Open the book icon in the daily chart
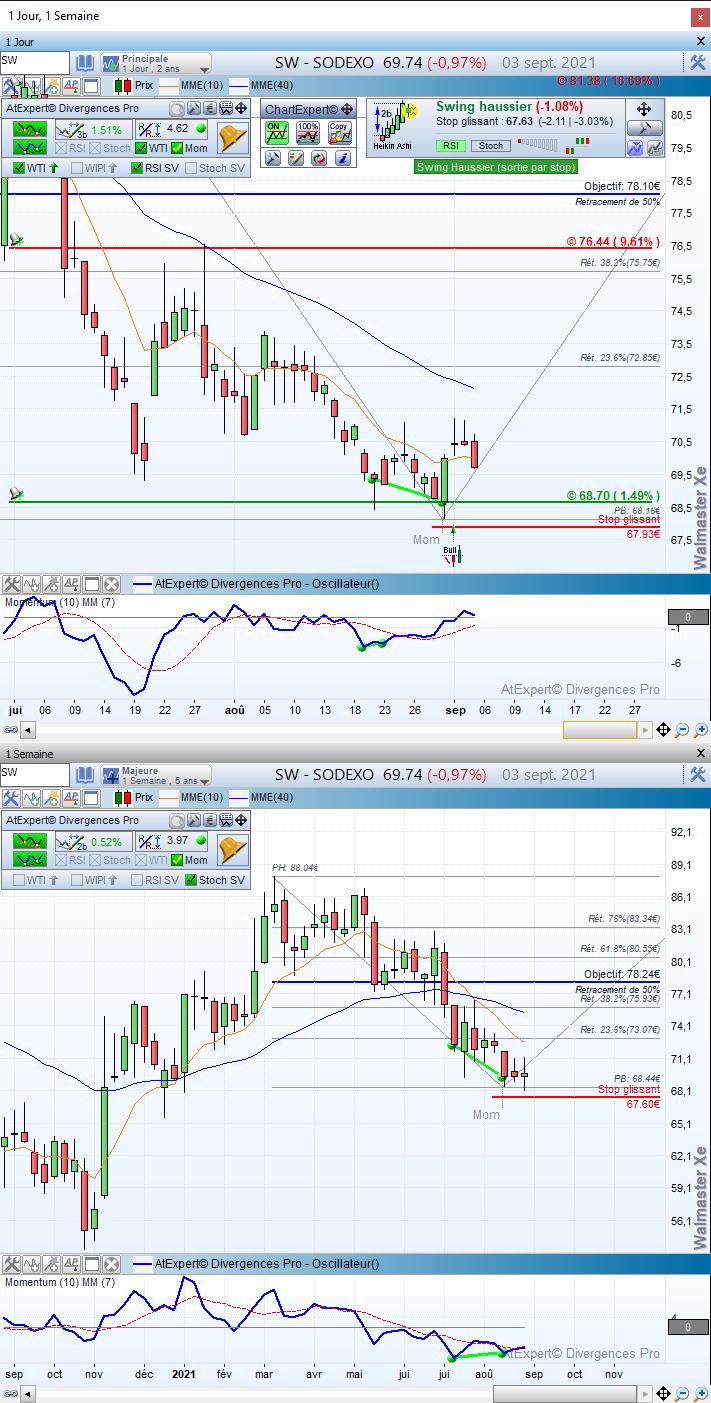The width and height of the screenshot is (711, 1403). pos(86,62)
